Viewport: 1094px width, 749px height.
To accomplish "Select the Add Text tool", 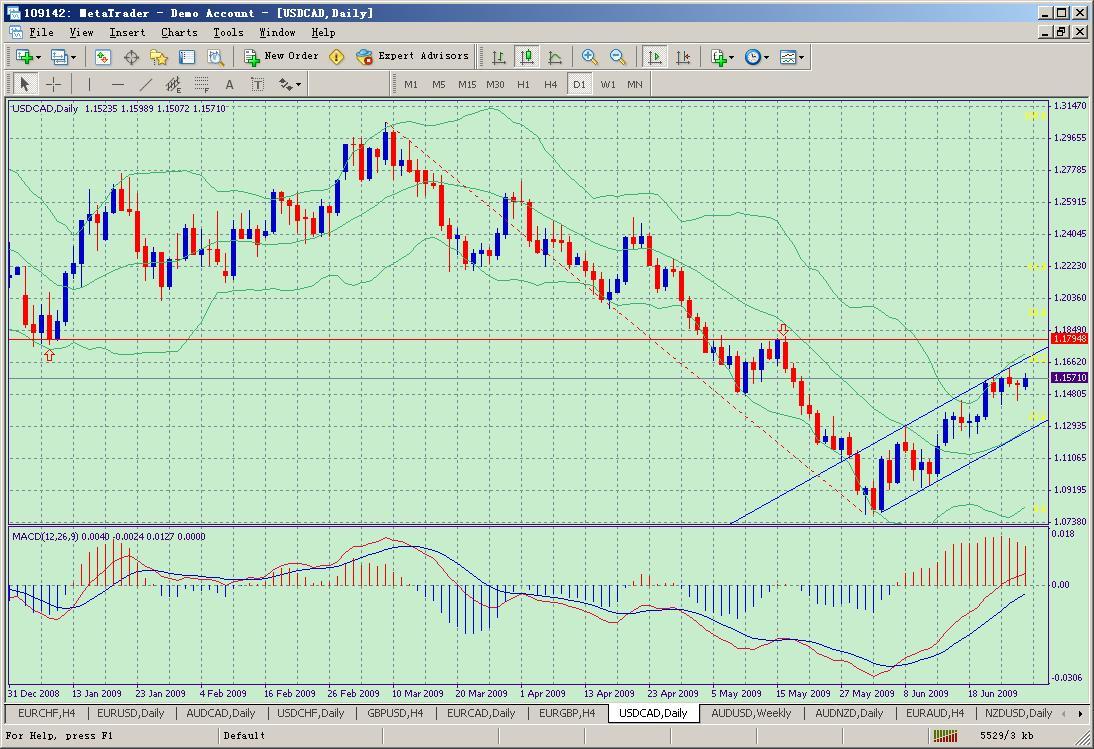I will pyautogui.click(x=227, y=84).
